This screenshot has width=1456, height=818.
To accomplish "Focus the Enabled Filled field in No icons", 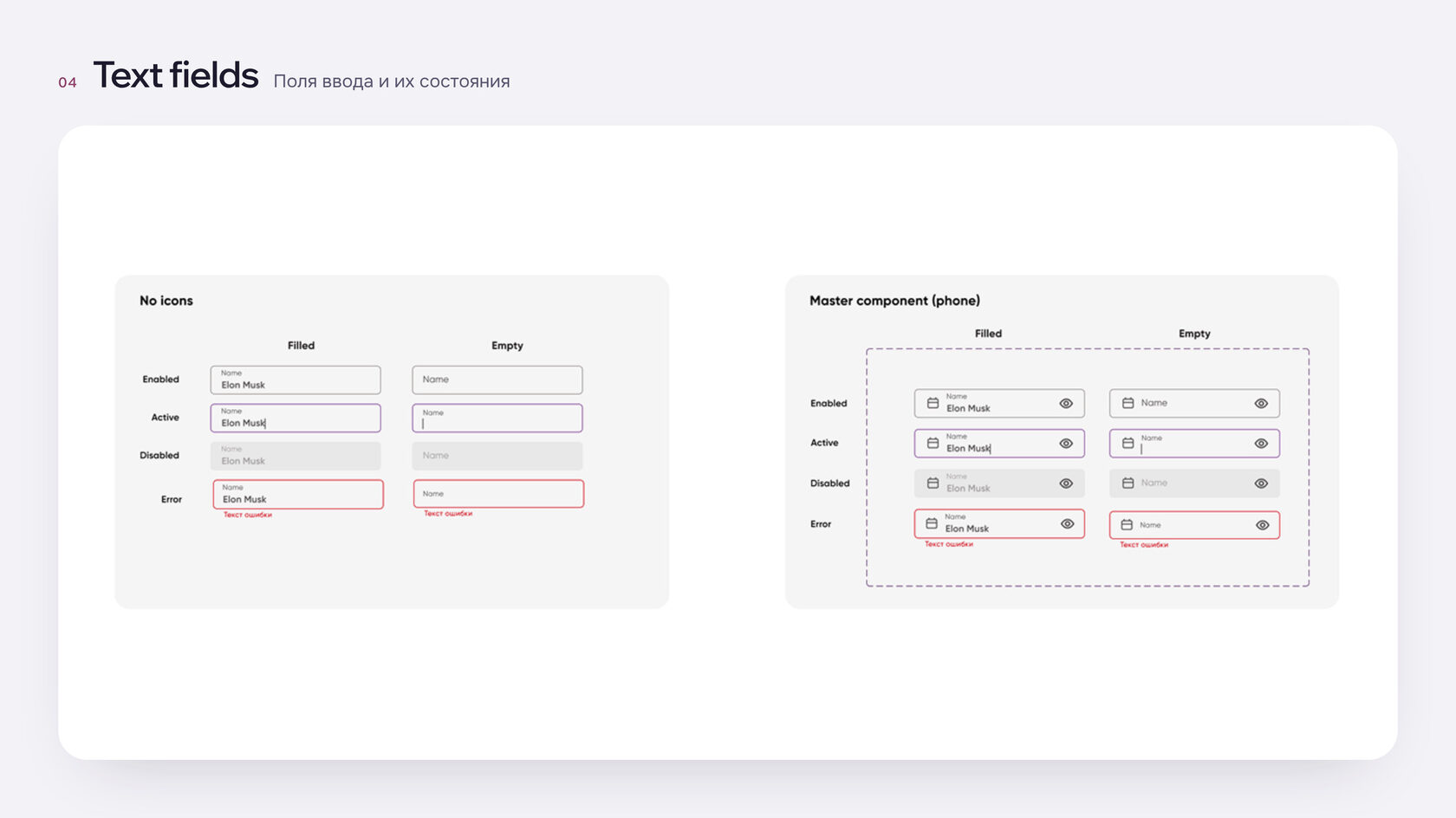I will [x=296, y=380].
